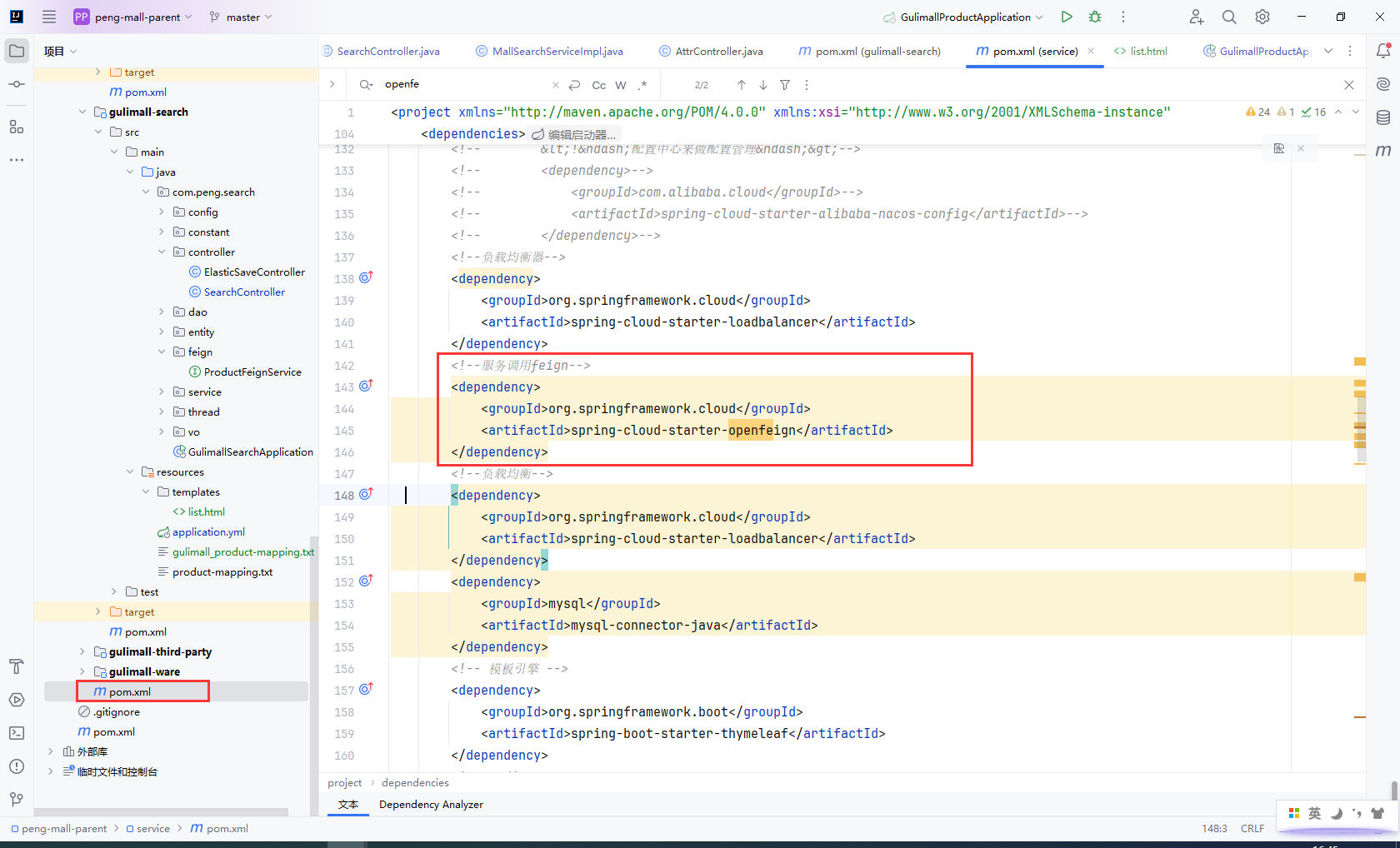
Task: Open the Build hammer tool window
Action: [17, 666]
